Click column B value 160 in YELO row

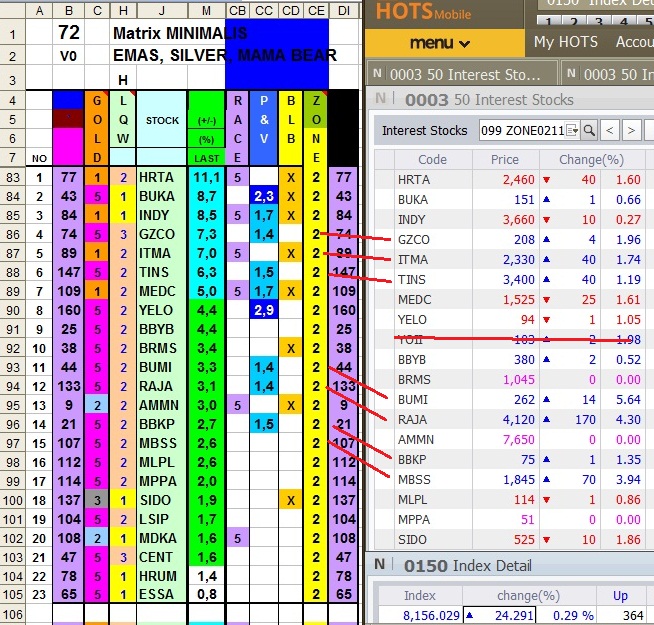(68, 310)
